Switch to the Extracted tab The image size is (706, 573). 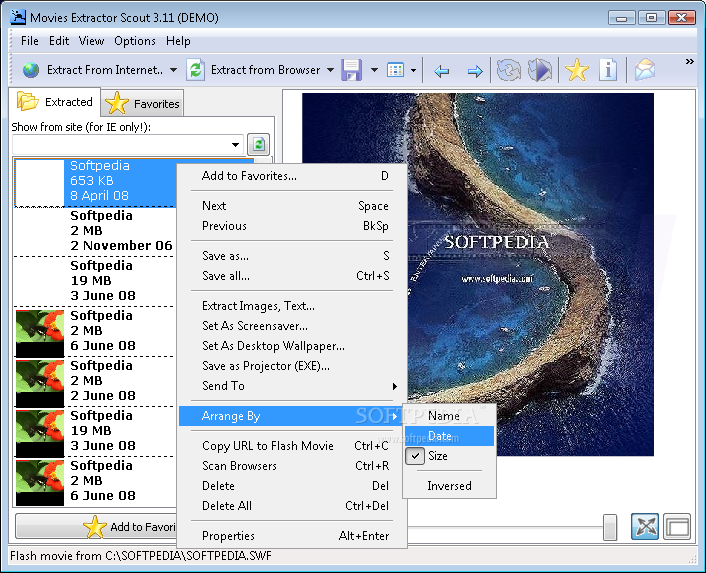tap(55, 102)
